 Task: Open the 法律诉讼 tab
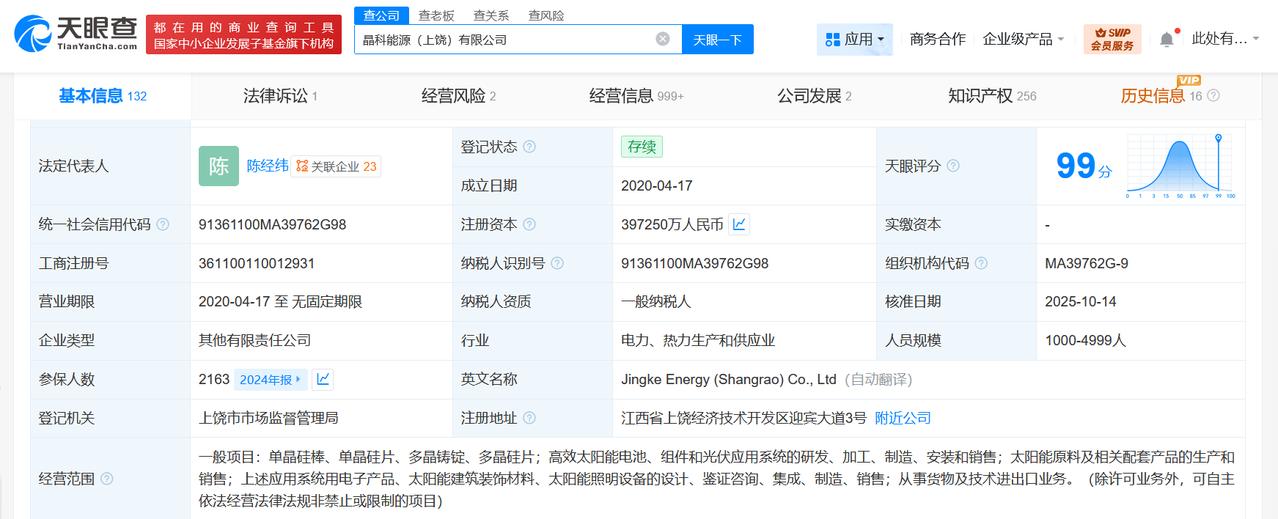tap(280, 96)
